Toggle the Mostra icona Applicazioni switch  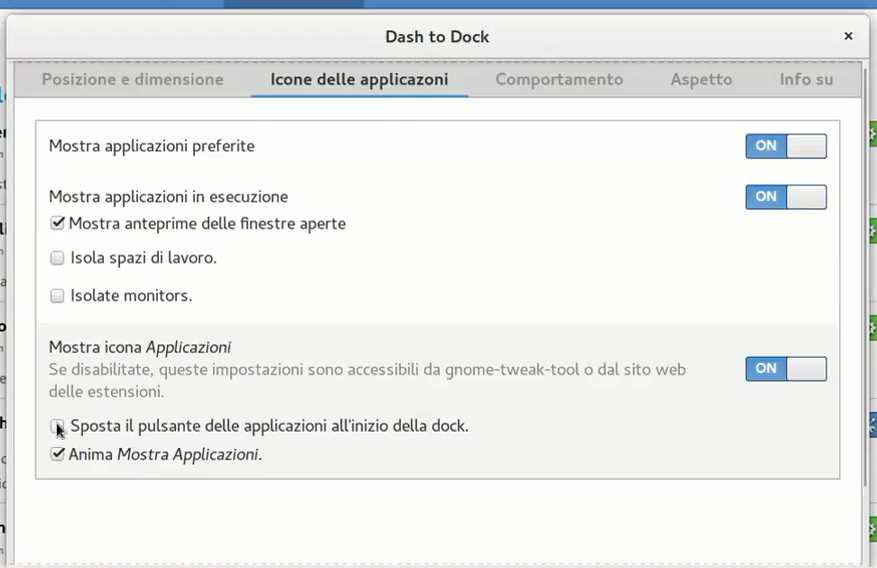click(785, 369)
